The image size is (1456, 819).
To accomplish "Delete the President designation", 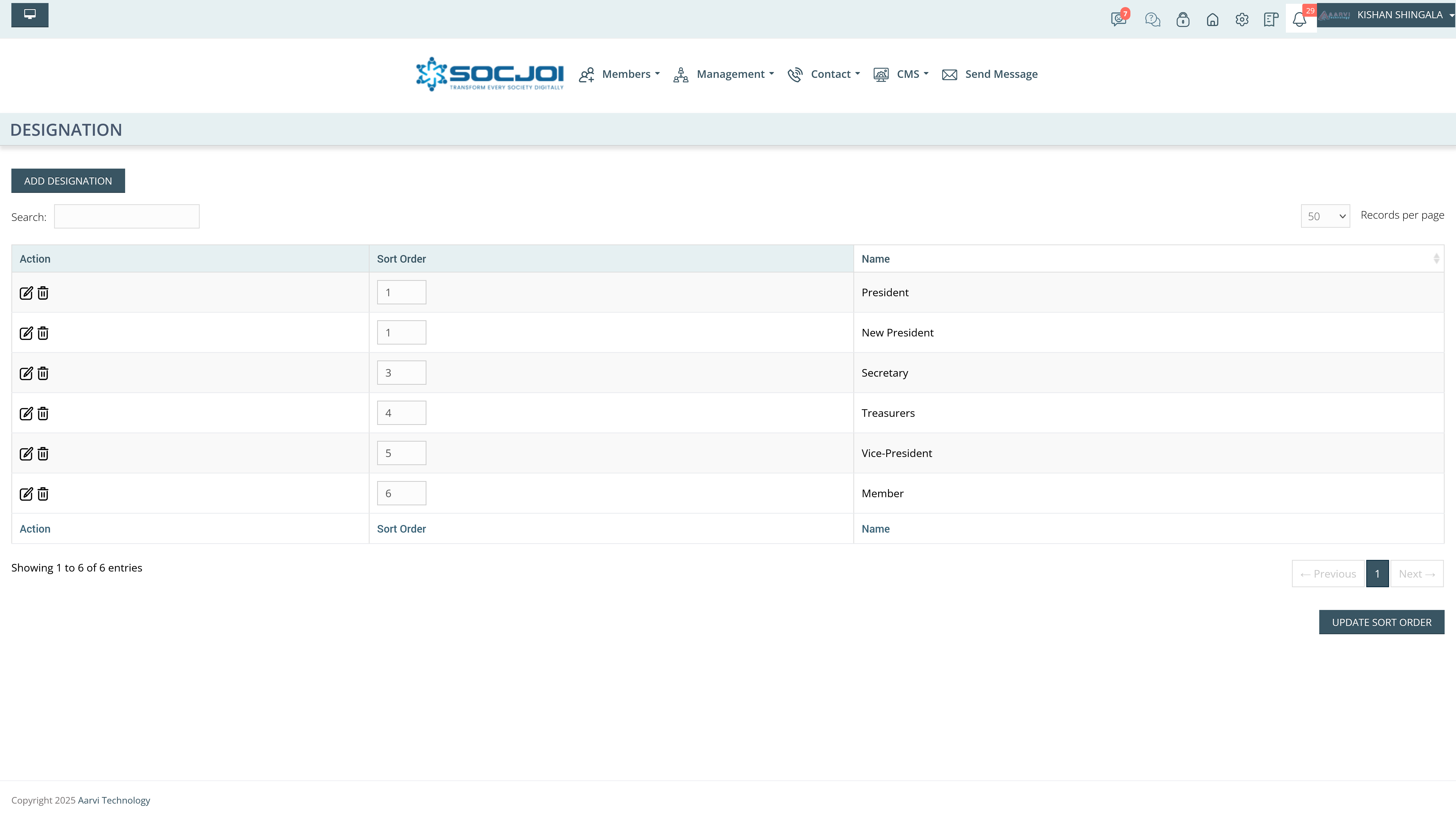I will pos(43,293).
